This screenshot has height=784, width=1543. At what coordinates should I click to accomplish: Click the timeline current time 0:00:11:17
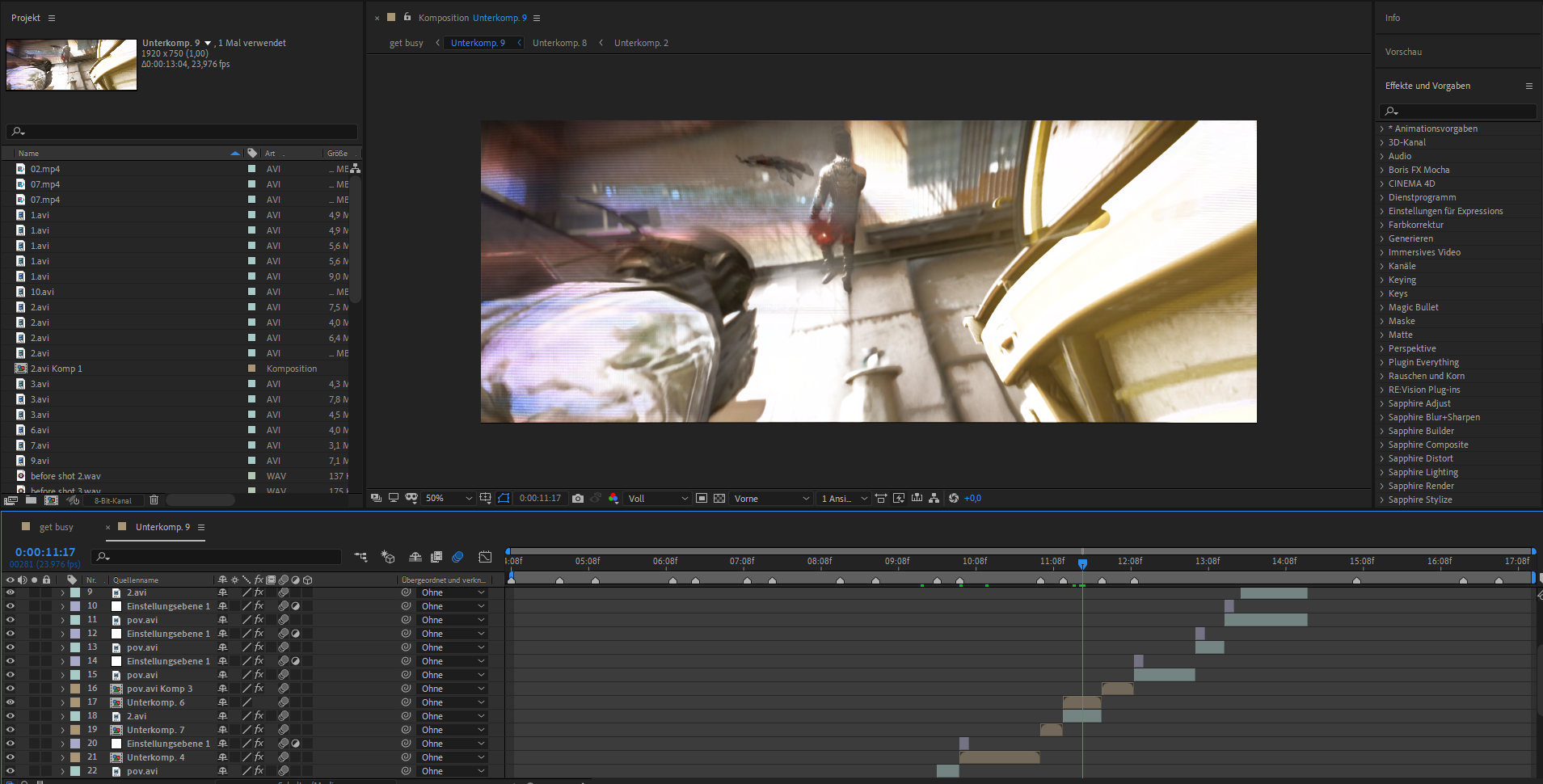(x=45, y=552)
